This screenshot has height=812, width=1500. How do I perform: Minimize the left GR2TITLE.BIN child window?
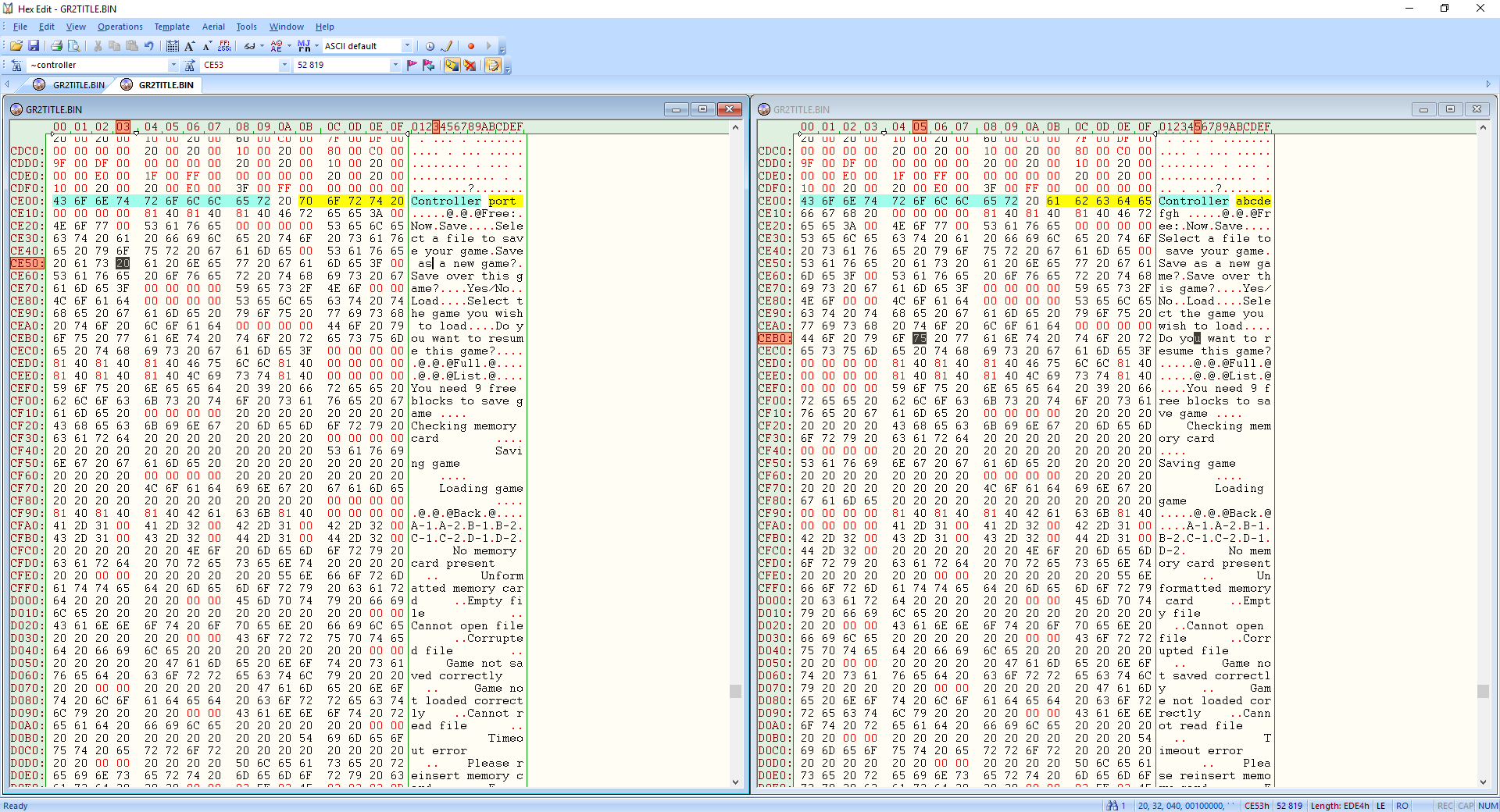coord(676,109)
